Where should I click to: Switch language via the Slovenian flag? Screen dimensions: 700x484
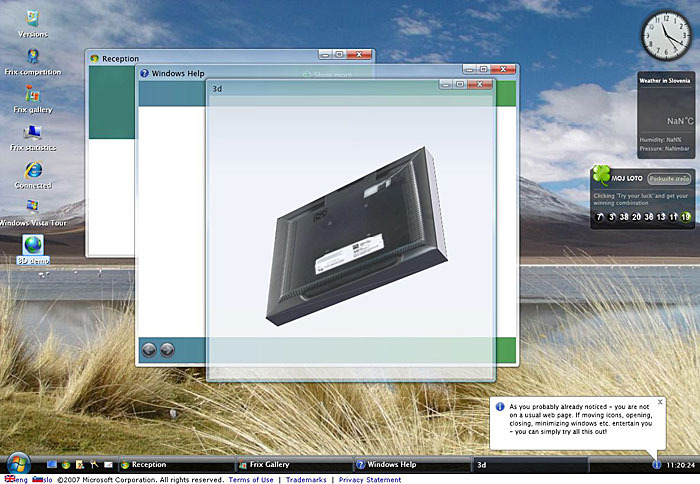click(x=37, y=479)
